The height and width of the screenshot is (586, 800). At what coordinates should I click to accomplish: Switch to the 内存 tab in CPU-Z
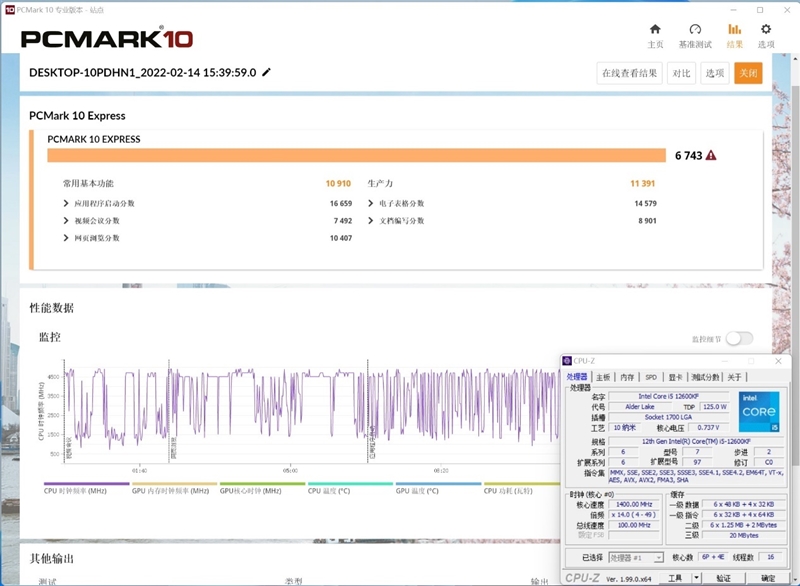pyautogui.click(x=627, y=377)
